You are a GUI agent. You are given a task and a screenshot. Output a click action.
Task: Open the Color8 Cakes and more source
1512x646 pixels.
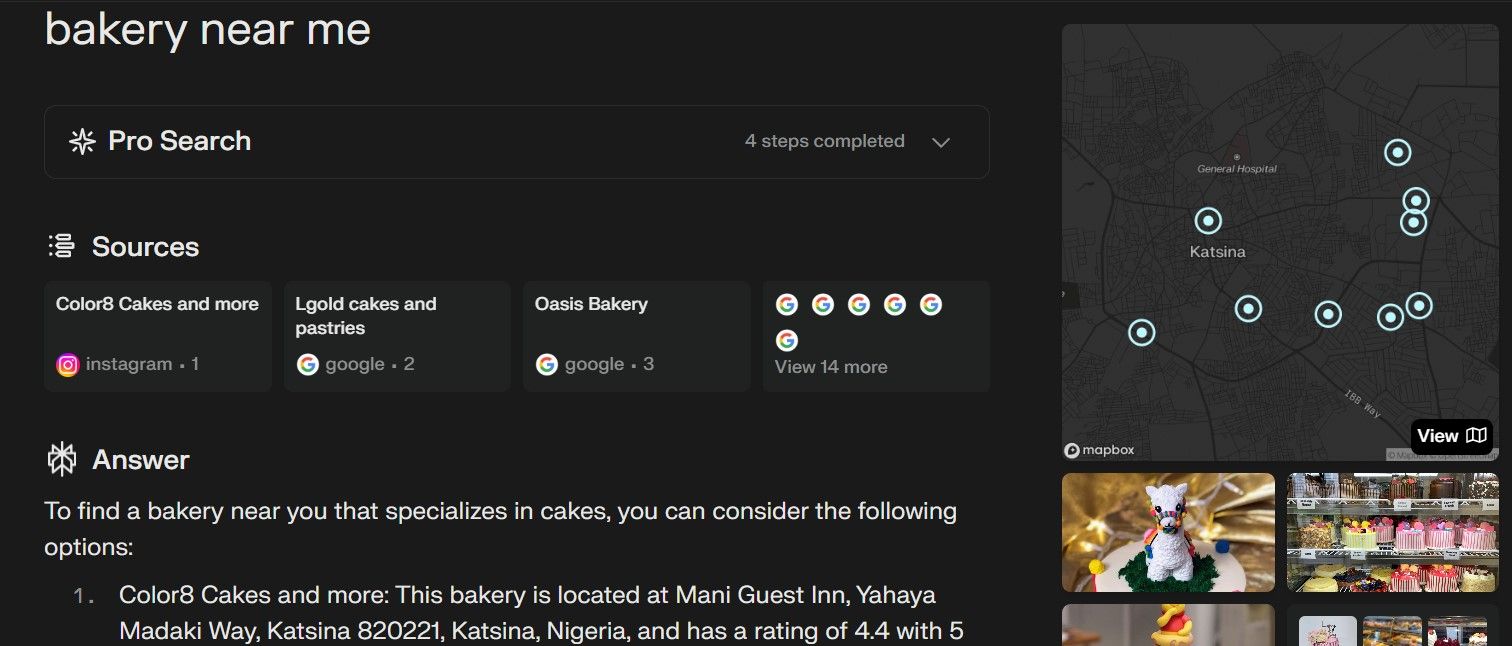click(x=157, y=335)
